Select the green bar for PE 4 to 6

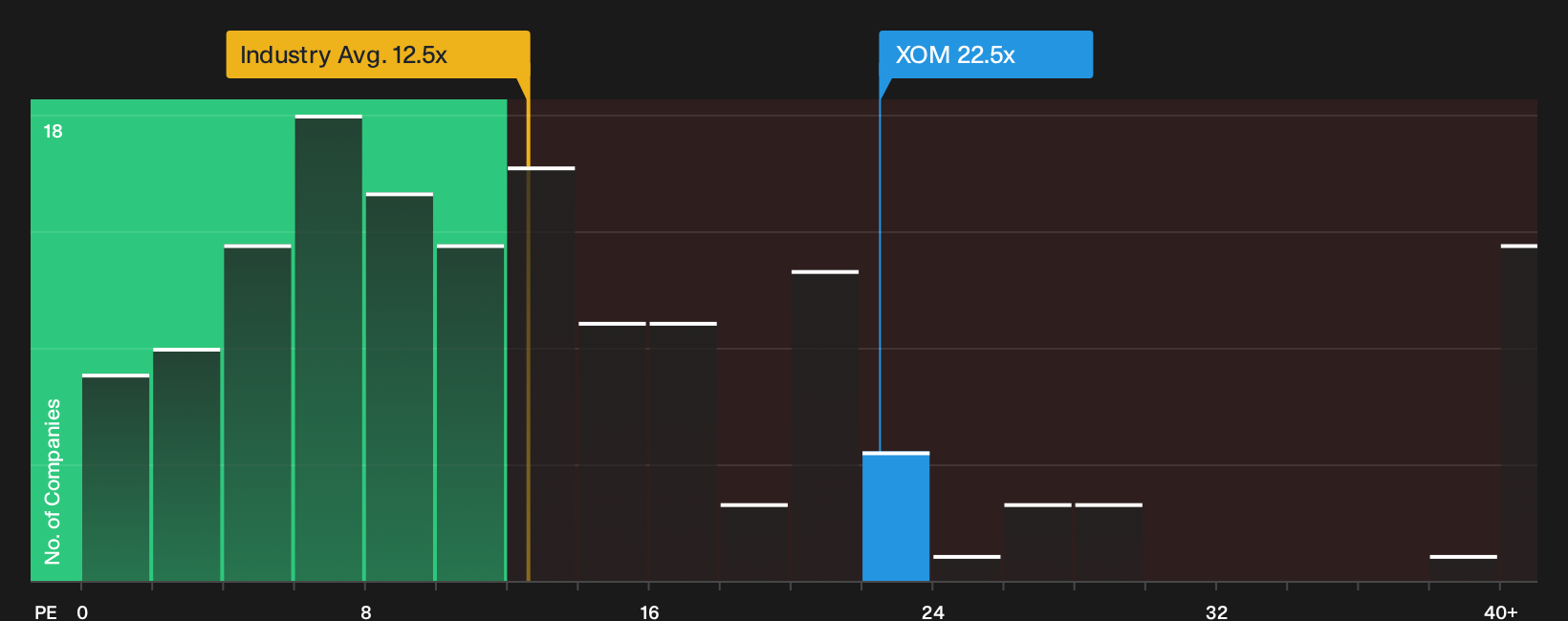258,413
